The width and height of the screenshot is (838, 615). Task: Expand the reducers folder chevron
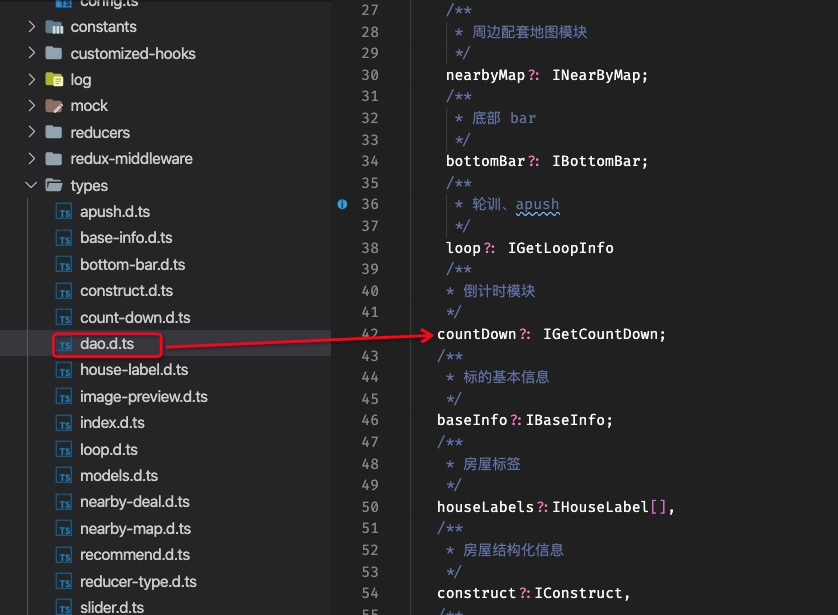32,131
